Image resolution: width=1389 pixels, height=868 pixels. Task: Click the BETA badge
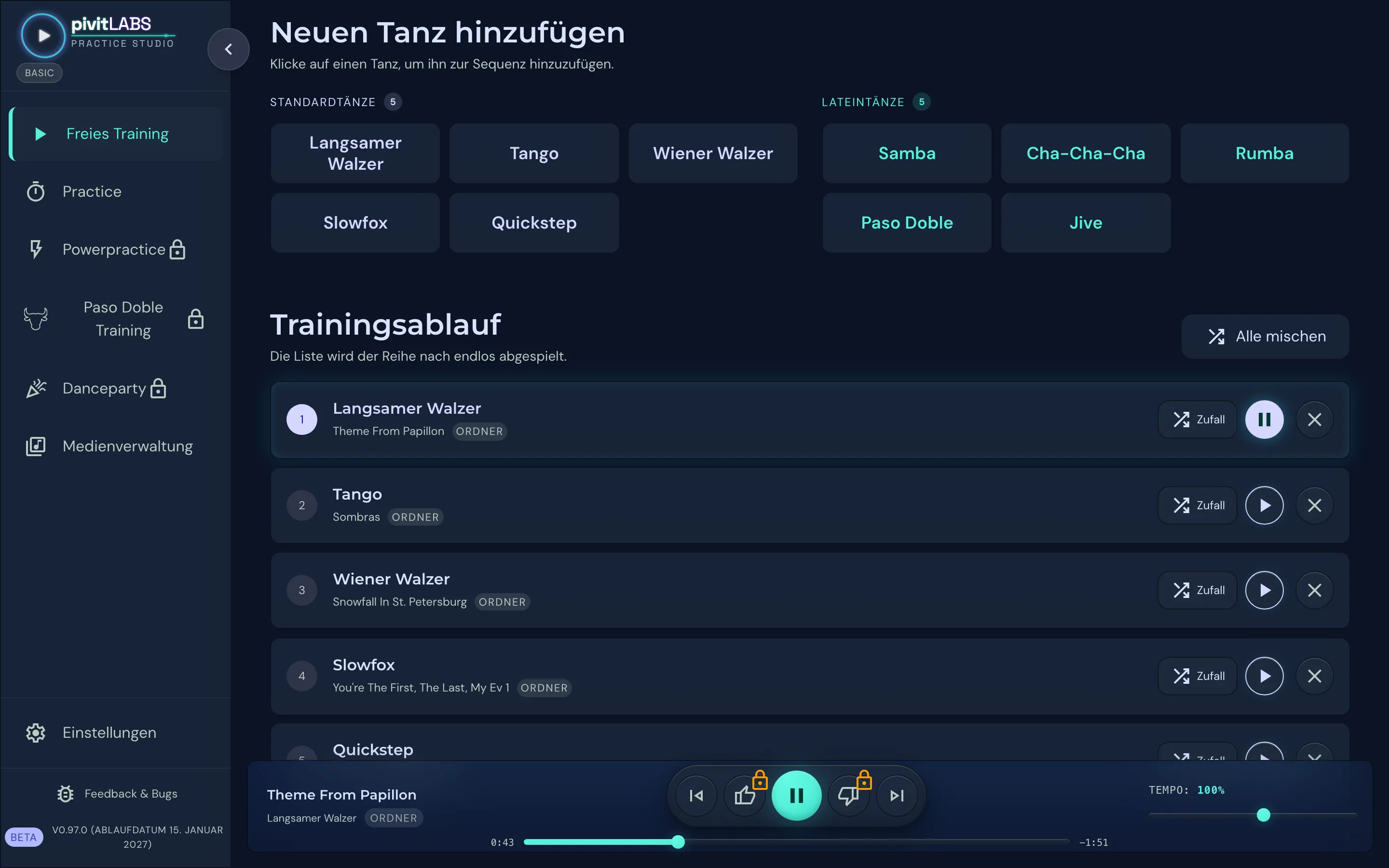(x=24, y=837)
